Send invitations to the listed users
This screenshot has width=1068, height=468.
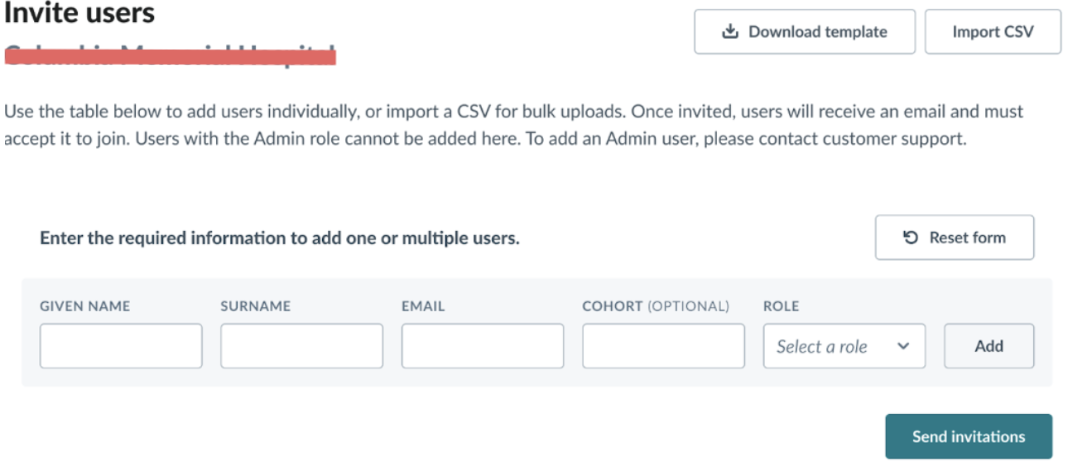(x=969, y=437)
